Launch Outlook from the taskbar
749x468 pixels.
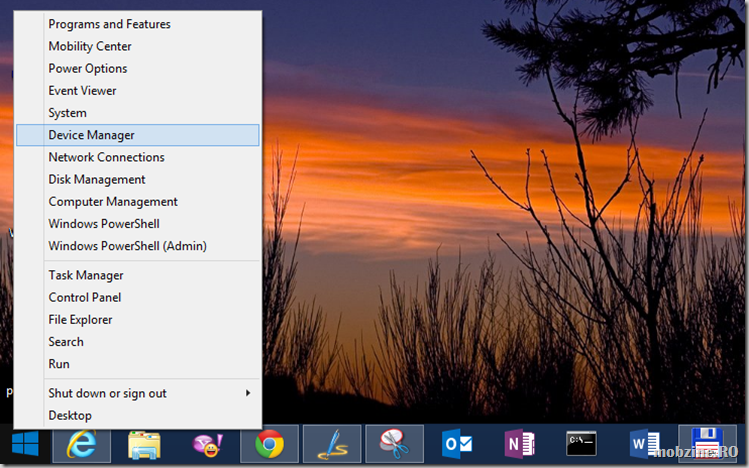coord(457,443)
